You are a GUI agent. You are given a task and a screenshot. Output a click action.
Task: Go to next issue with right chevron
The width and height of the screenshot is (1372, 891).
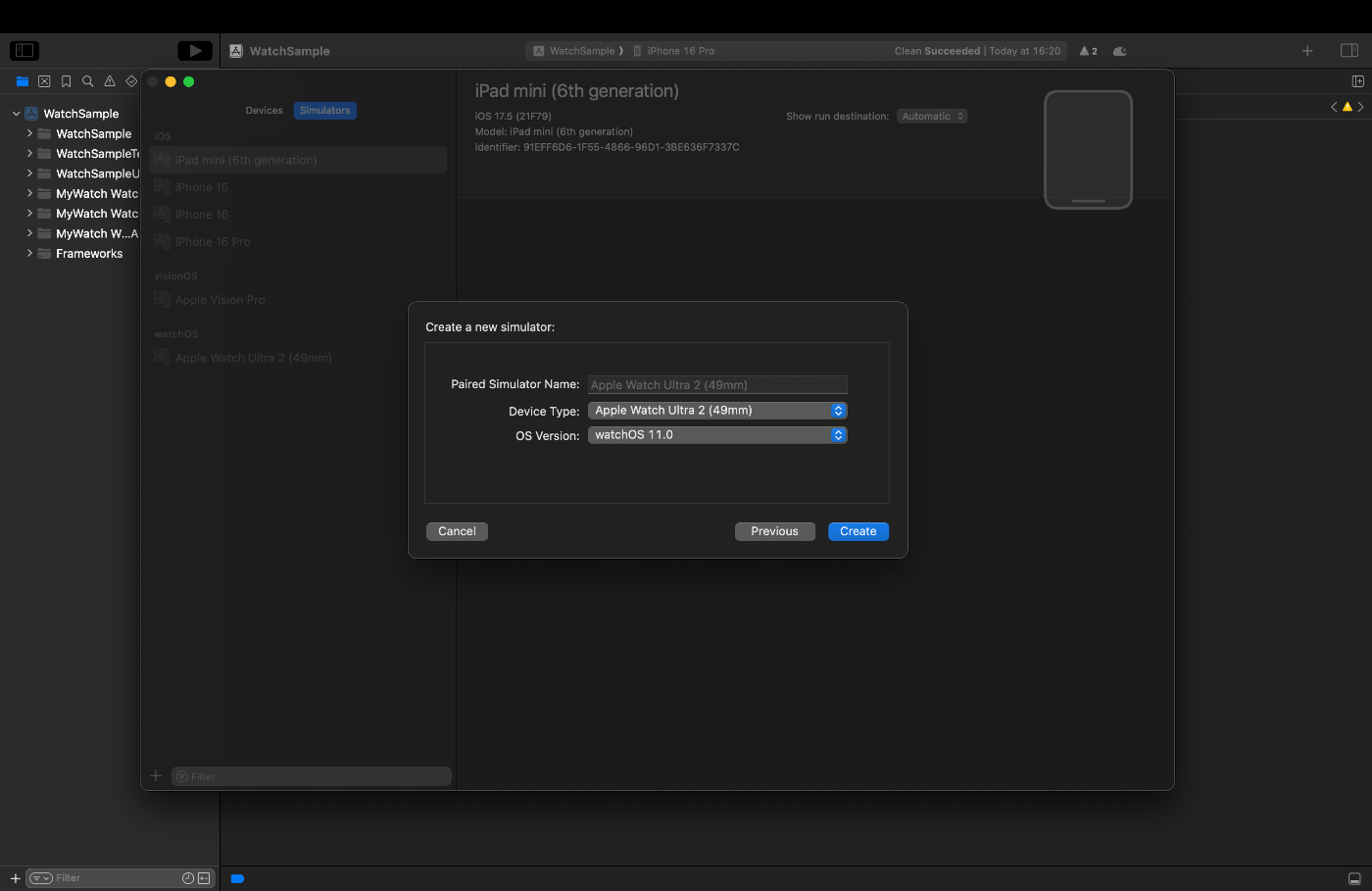pos(1360,107)
